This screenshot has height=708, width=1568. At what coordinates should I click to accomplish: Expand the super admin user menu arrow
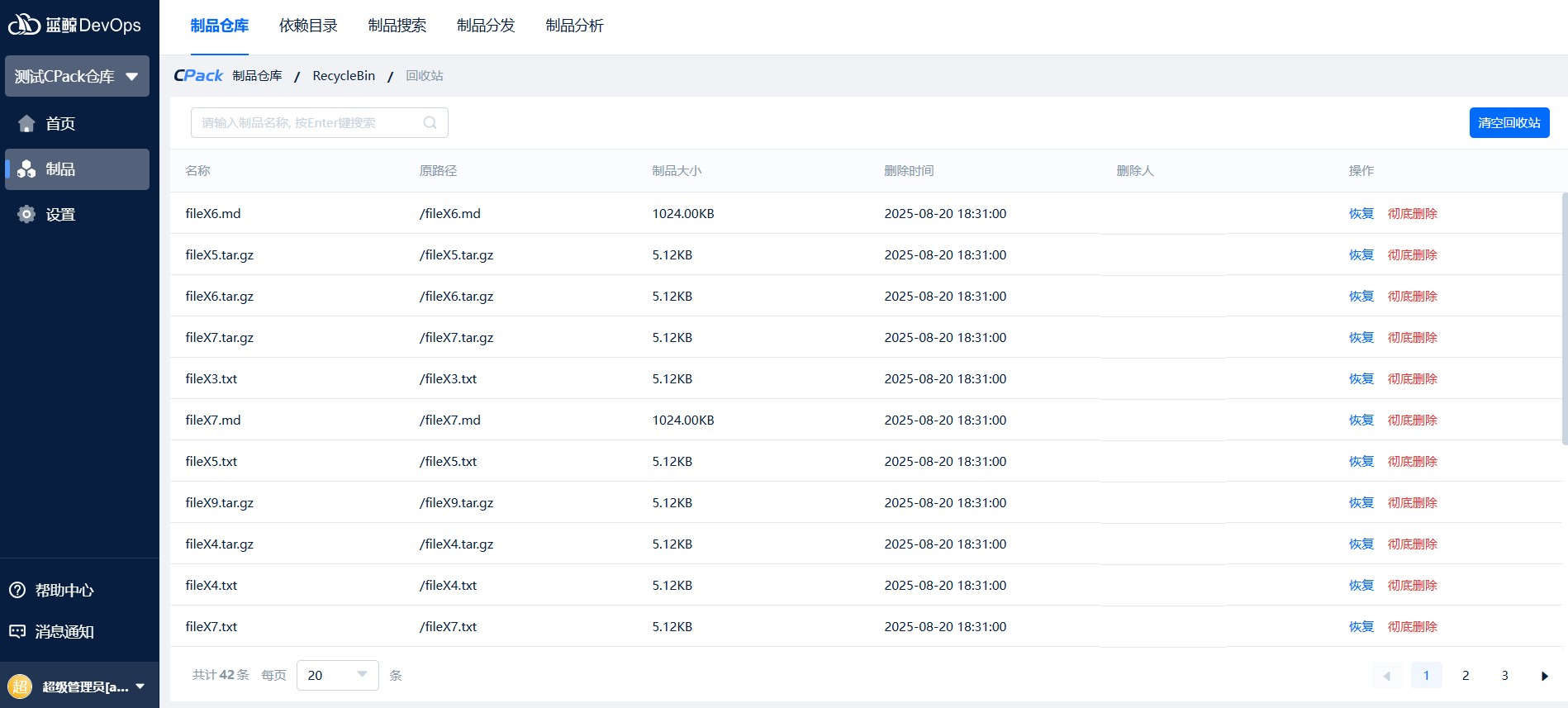140,687
